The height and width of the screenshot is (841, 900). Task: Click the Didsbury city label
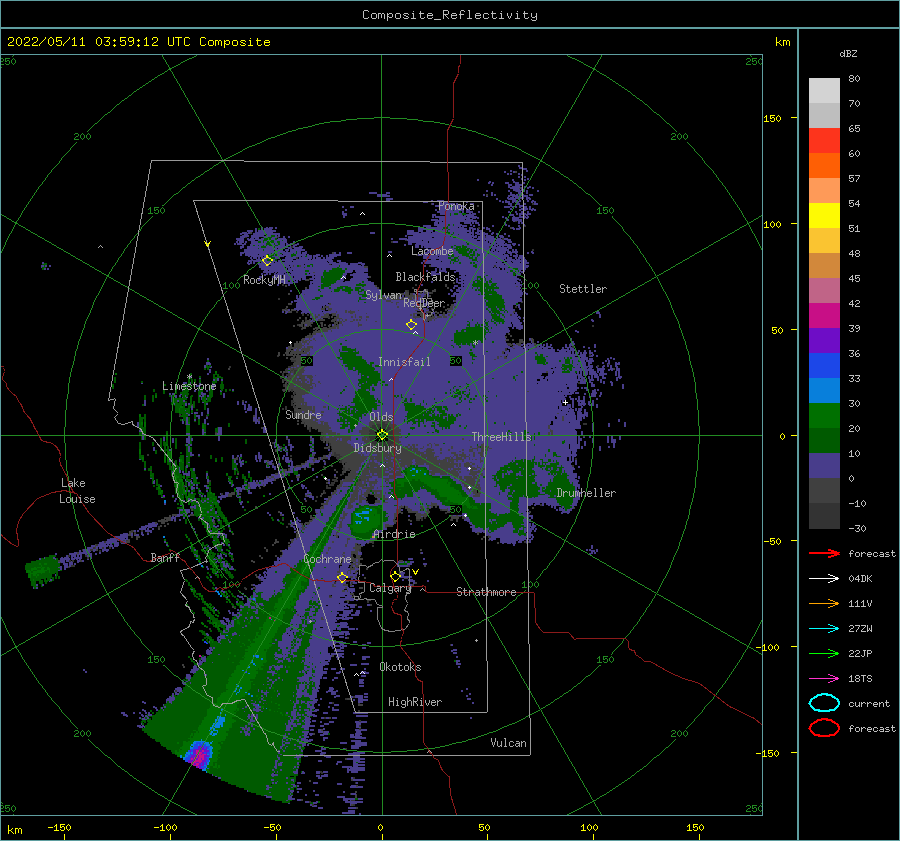tap(378, 448)
